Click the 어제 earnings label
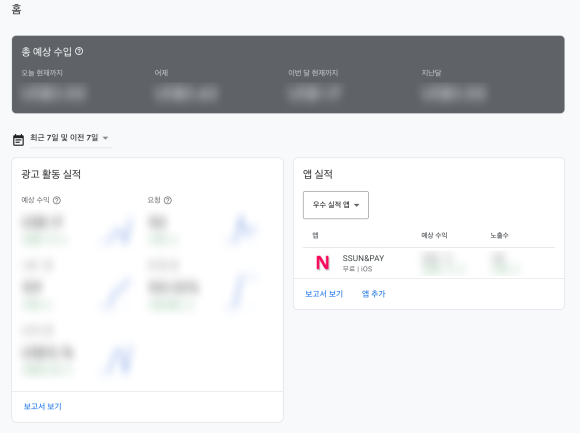The image size is (580, 433). pyautogui.click(x=161, y=73)
